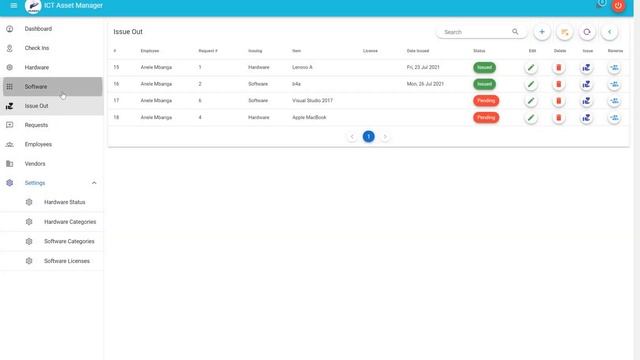Delete row 16 software entry
This screenshot has height=360, width=640.
(559, 84)
